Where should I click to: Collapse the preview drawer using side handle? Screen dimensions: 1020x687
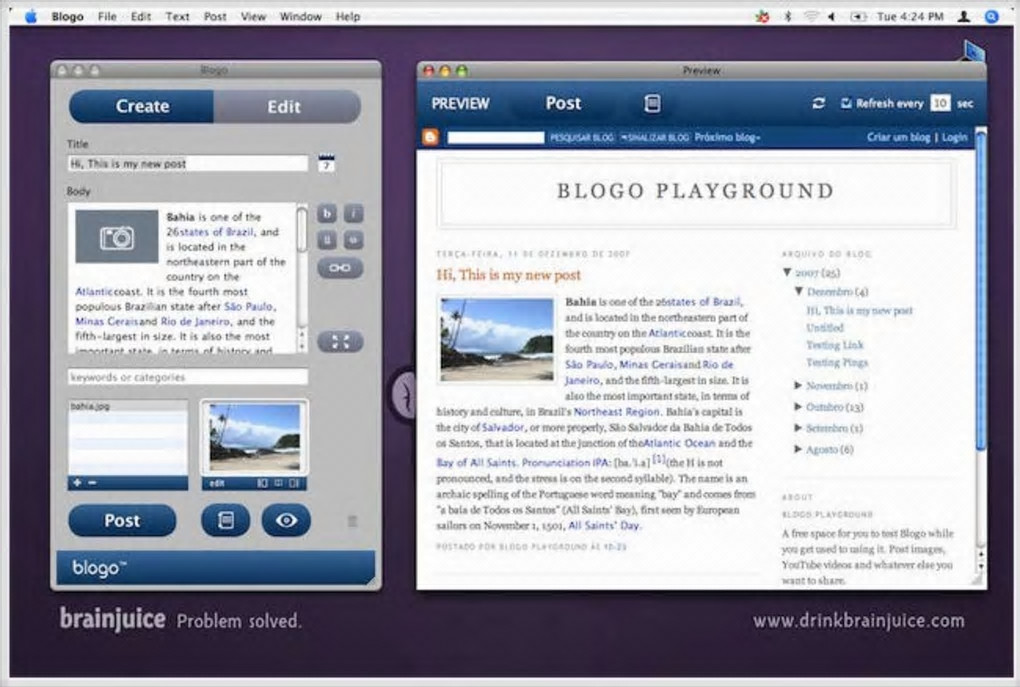[404, 394]
